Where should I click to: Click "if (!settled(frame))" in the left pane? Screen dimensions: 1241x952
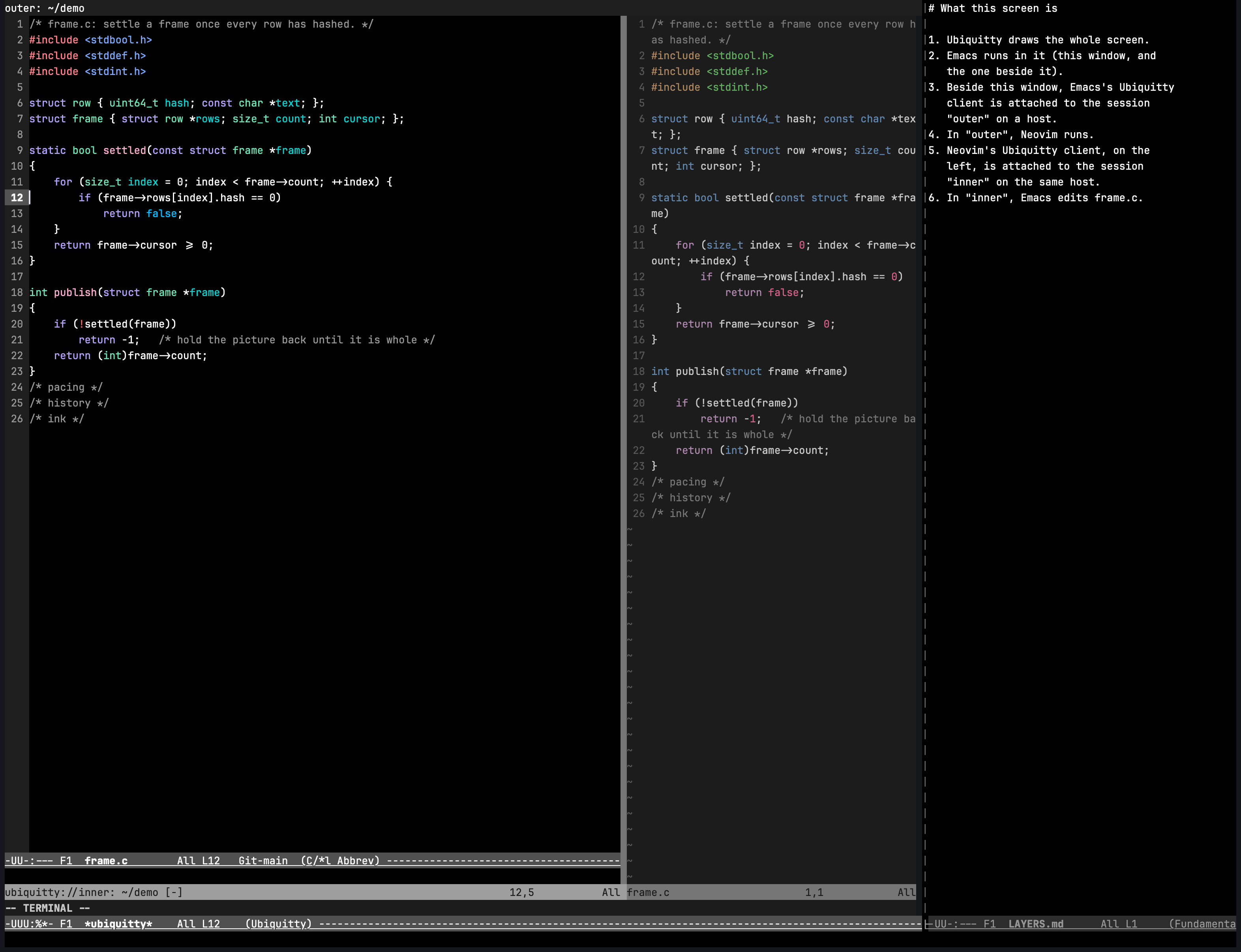tap(115, 324)
